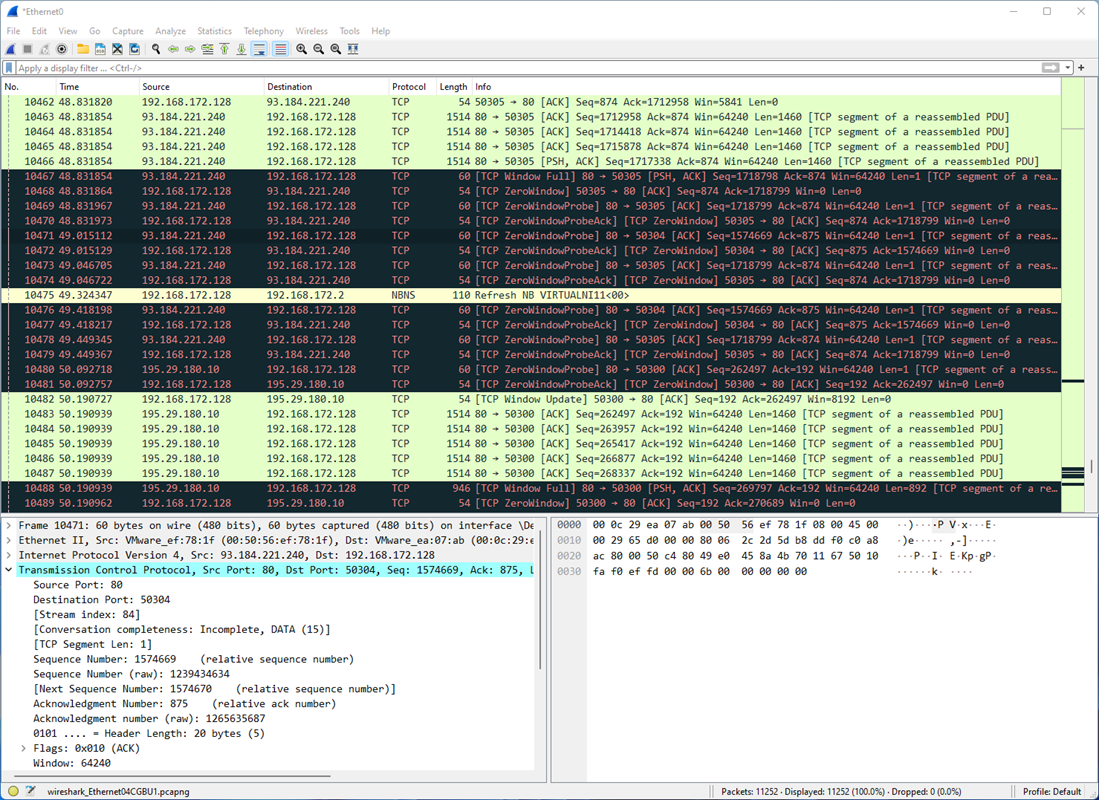Screen dimensions: 1099x800
Task: Expand Flags: 0x010 (ACK) item
Action: [24, 748]
